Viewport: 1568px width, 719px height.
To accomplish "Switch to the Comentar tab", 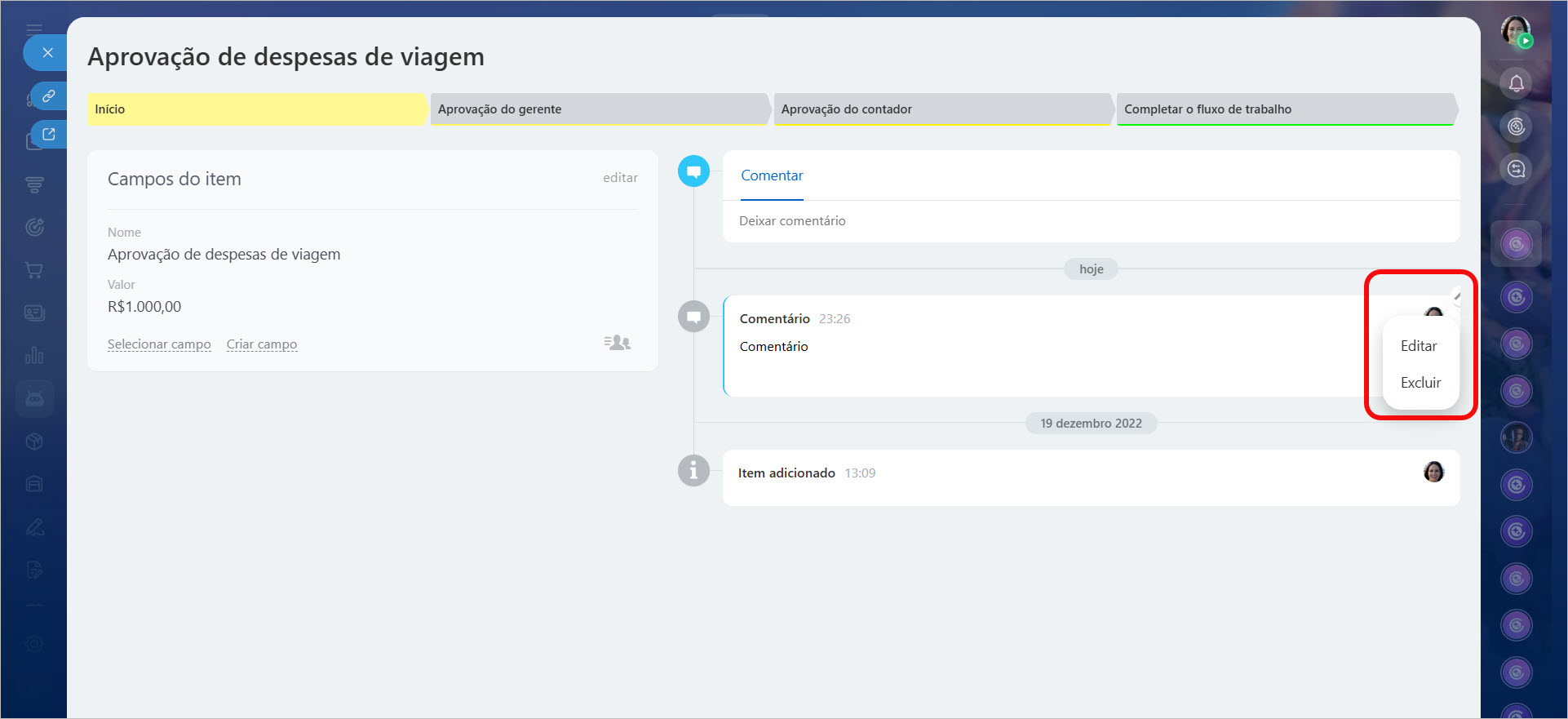I will tap(772, 175).
